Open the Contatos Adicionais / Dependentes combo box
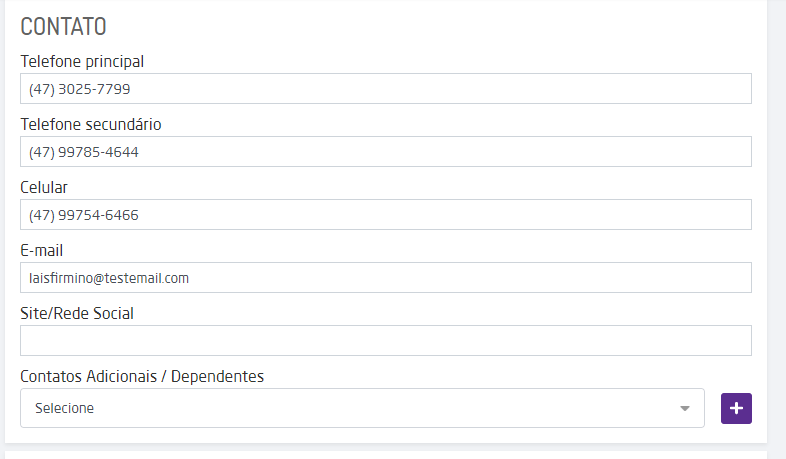The width and height of the screenshot is (786, 459). point(362,408)
